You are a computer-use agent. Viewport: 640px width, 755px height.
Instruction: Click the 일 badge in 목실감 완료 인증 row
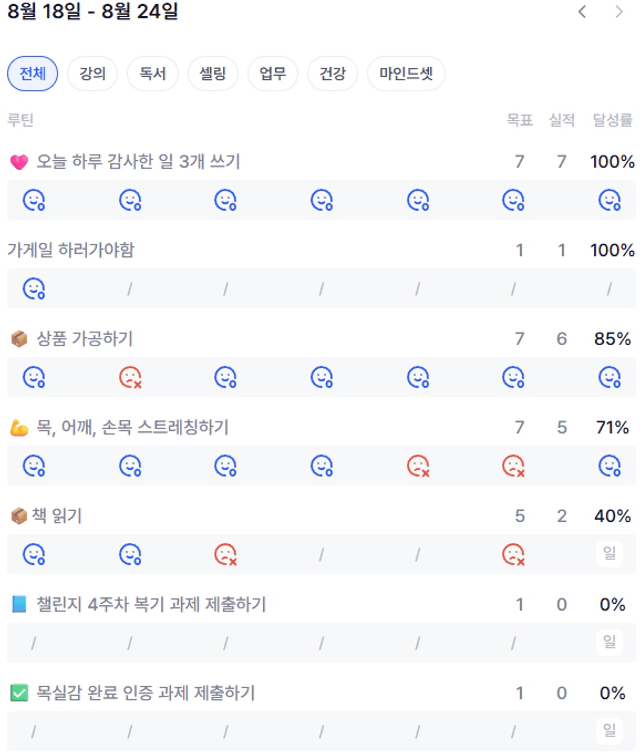(x=610, y=730)
